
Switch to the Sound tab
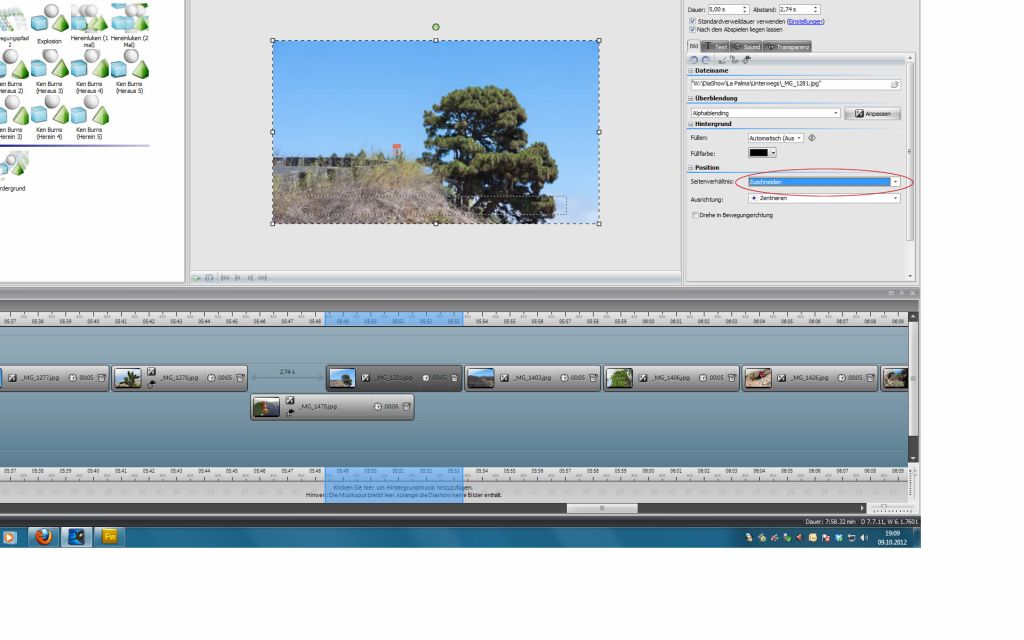tap(747, 47)
